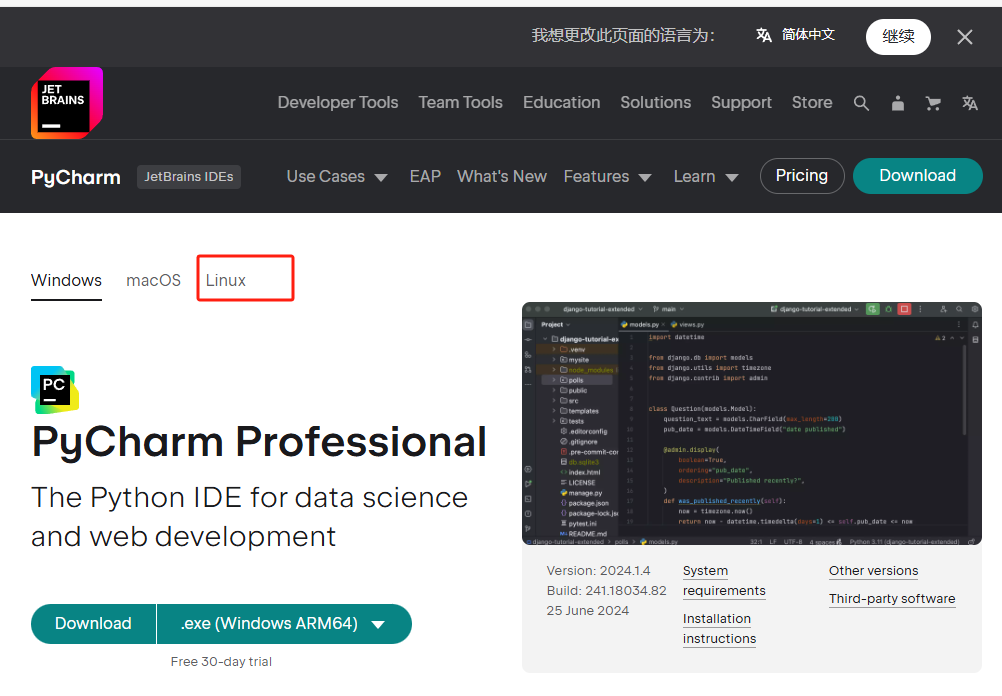1002x696 pixels.
Task: Select 简体中文 language option
Action: tap(796, 35)
